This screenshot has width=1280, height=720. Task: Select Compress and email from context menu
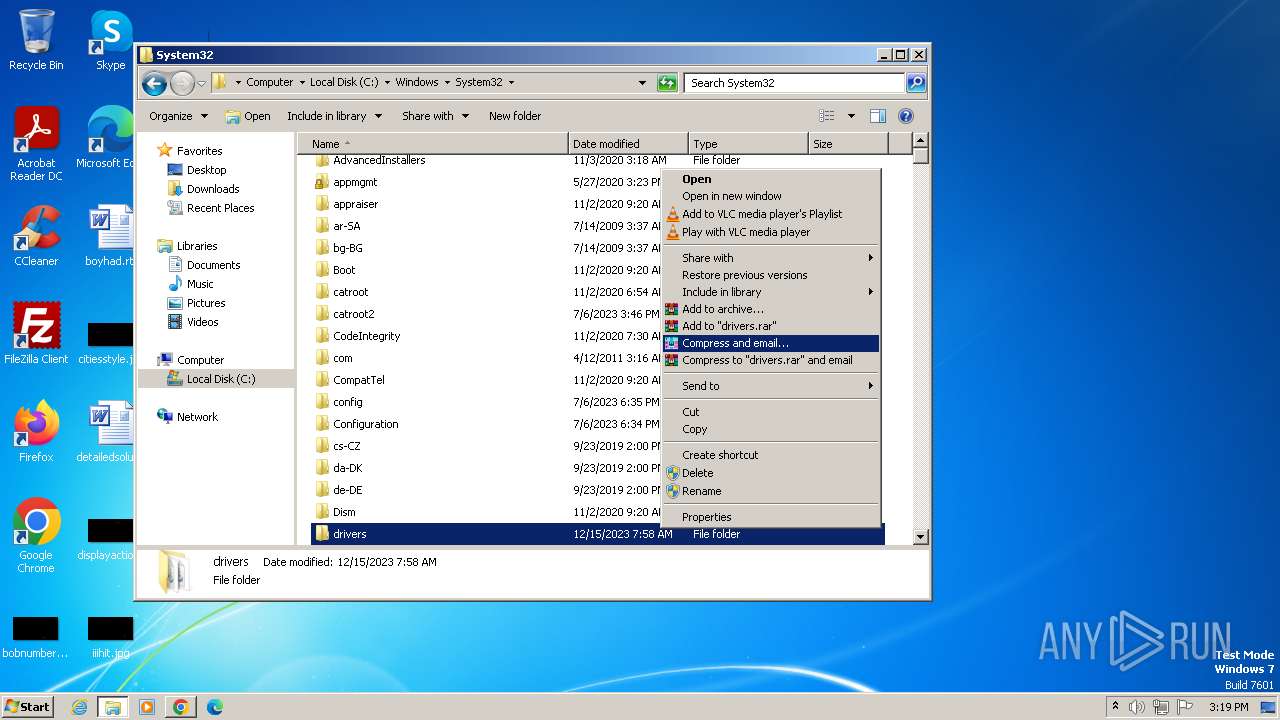coord(735,343)
